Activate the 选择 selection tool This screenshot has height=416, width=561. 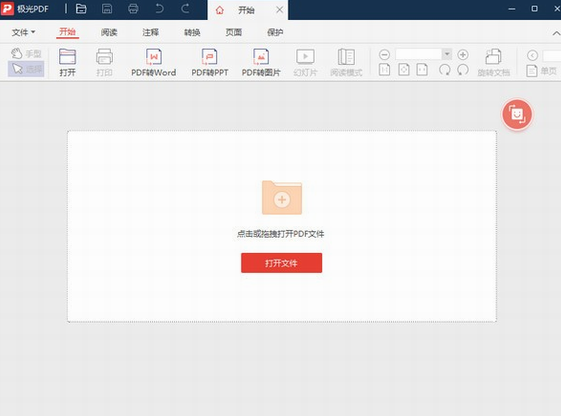[x=26, y=69]
